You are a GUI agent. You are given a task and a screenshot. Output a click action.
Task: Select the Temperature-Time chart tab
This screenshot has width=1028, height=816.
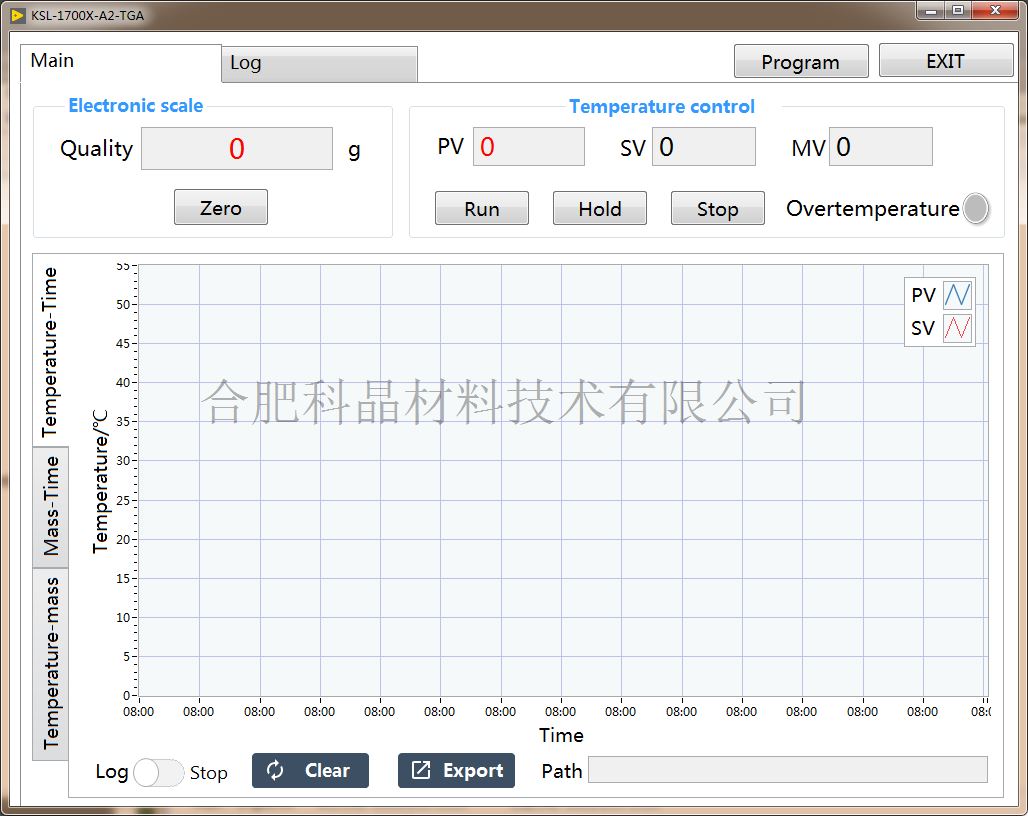coord(51,351)
